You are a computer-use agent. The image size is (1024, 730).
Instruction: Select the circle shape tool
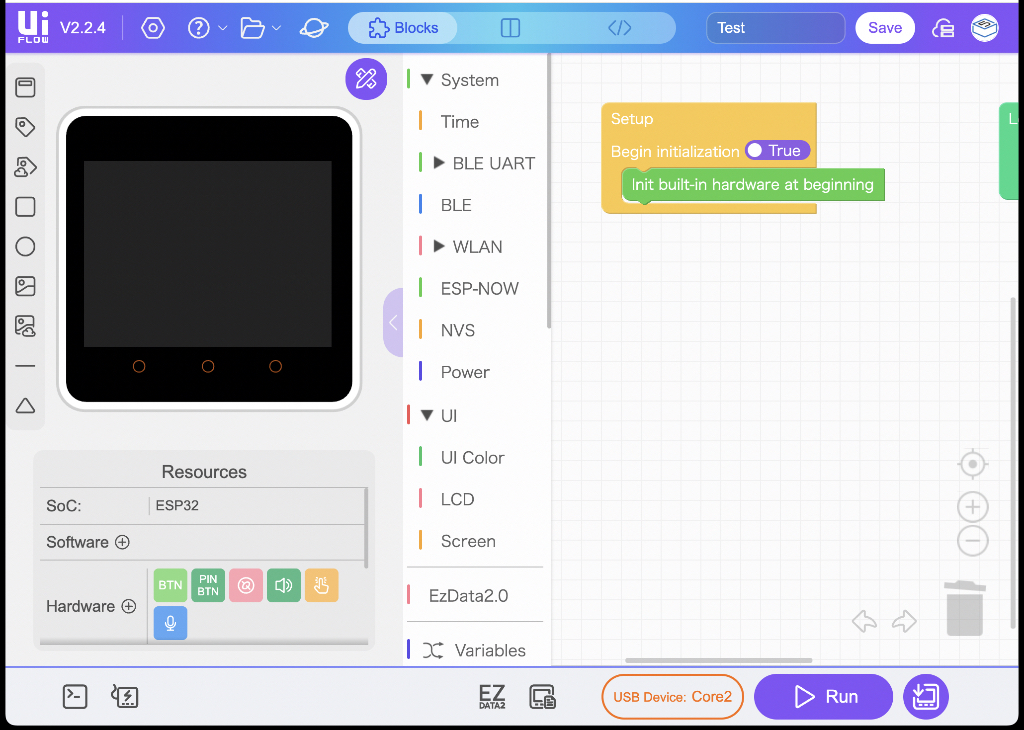click(x=25, y=247)
